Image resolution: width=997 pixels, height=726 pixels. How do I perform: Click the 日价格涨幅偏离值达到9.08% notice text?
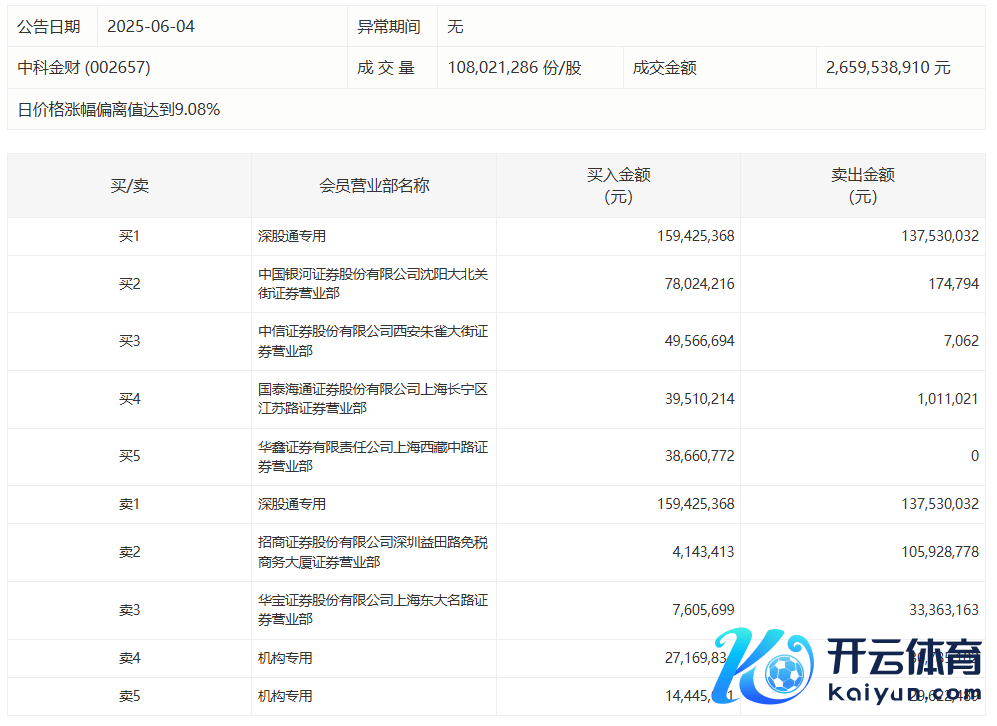click(119, 110)
